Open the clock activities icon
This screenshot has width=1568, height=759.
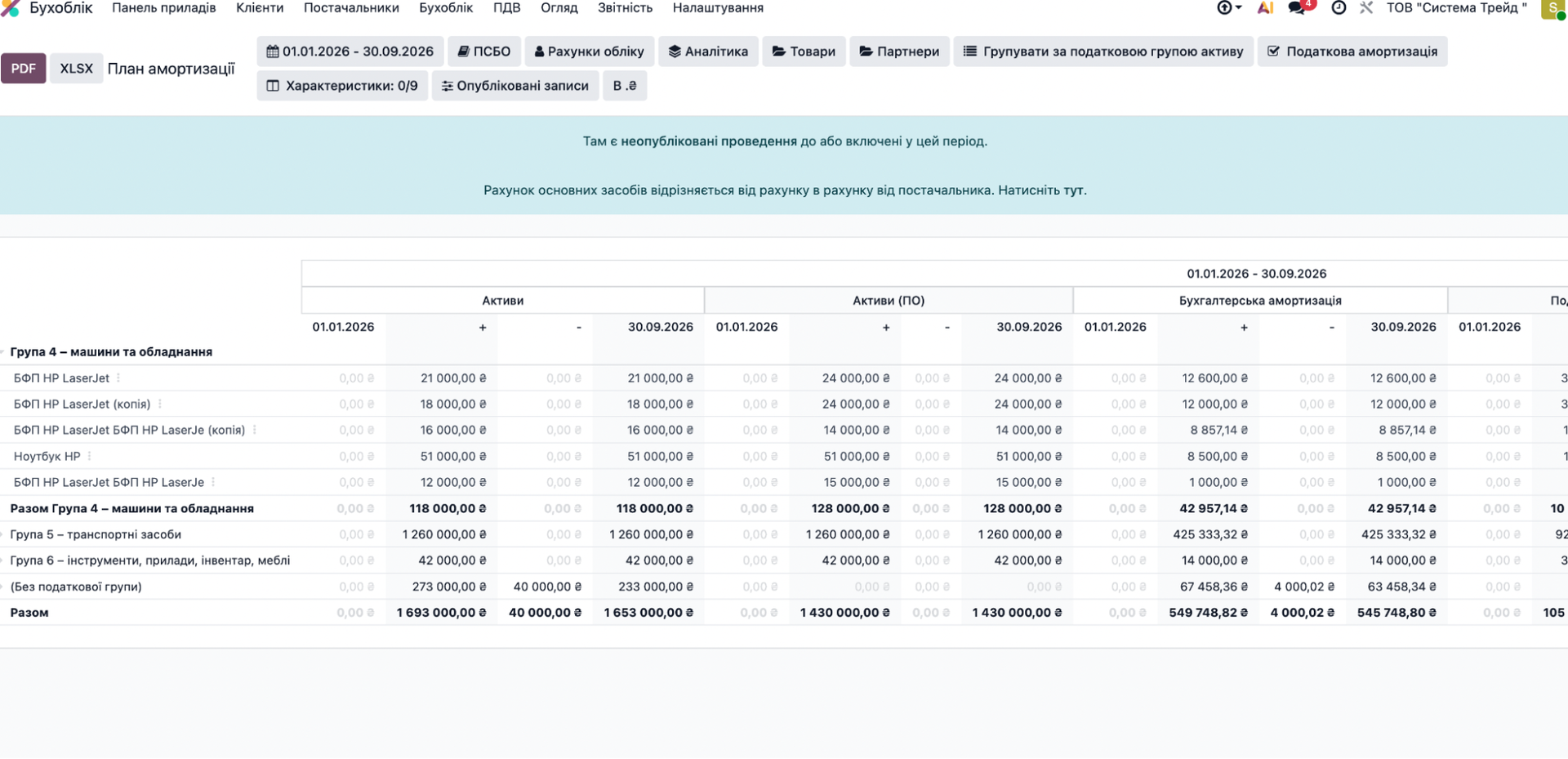click(x=1339, y=8)
